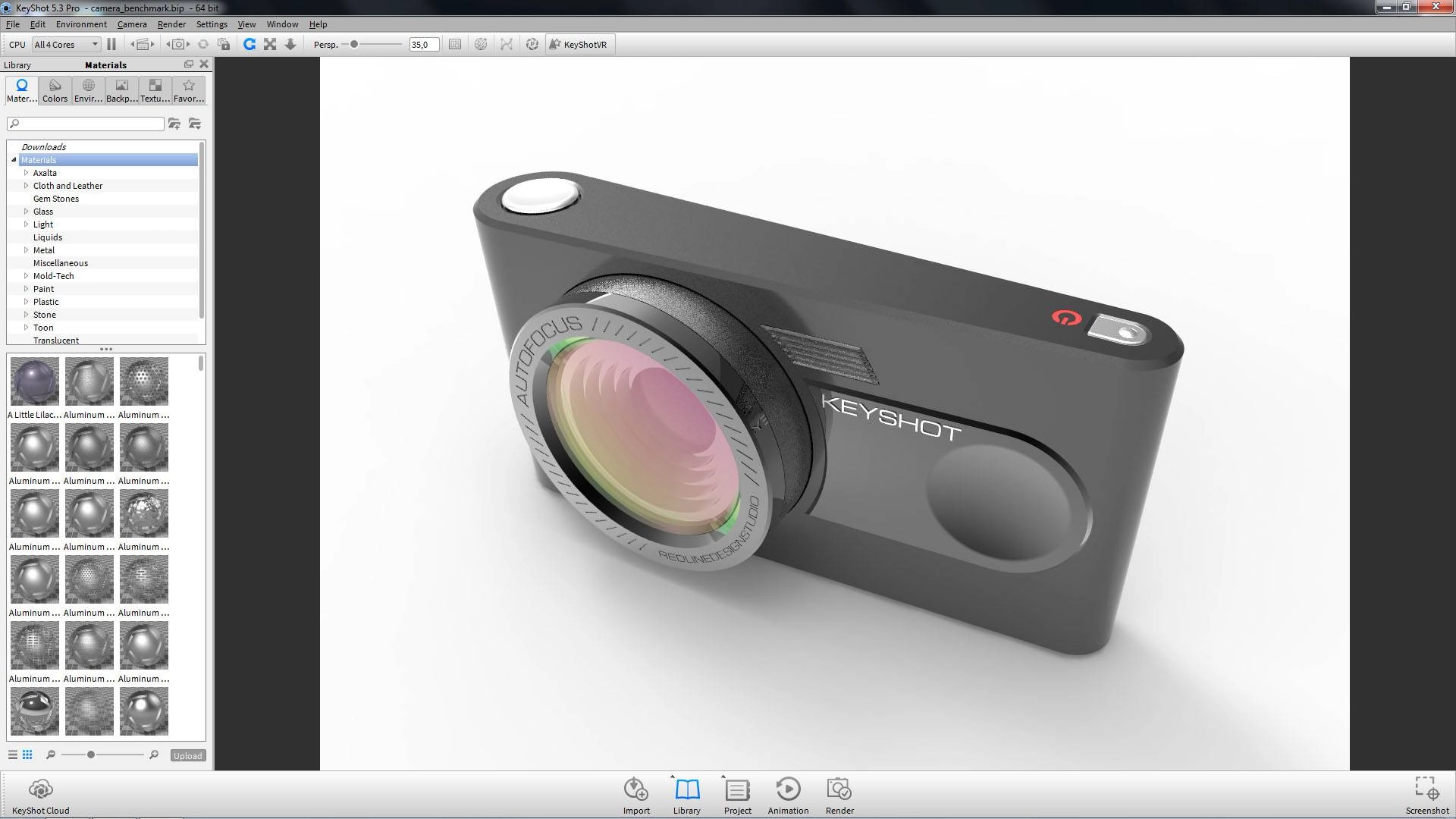Expand the Paint folder
Screen dimensions: 1456x819
point(26,289)
